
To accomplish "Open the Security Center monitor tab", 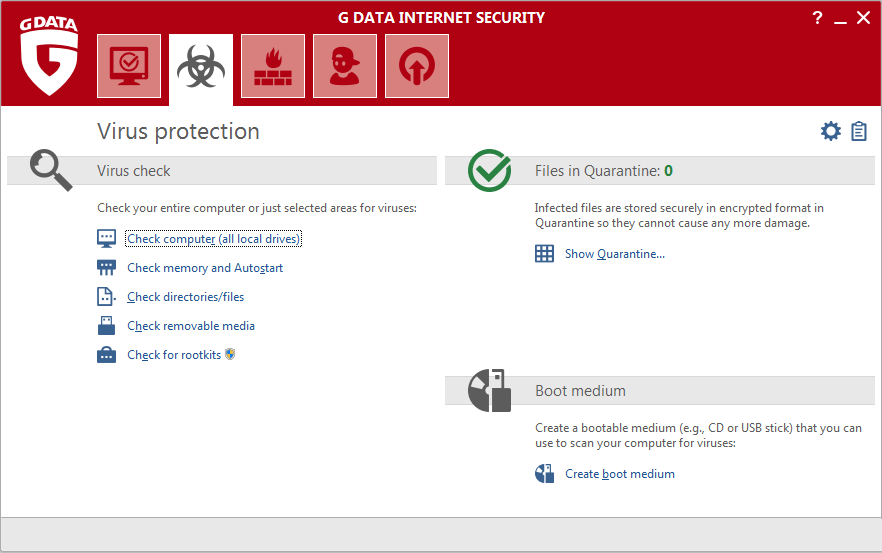I will 128,66.
